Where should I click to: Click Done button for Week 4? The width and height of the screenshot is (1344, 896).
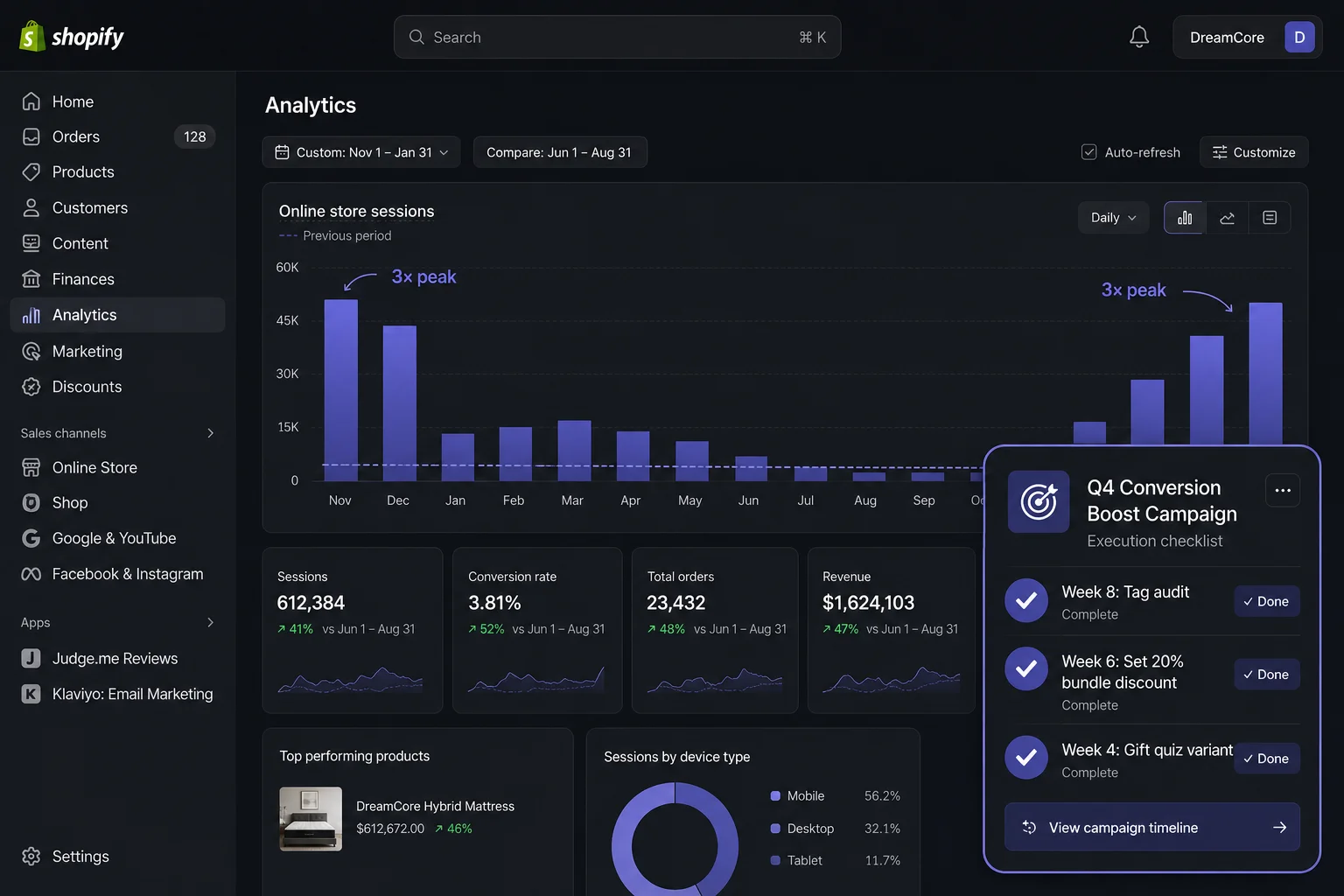(x=1266, y=759)
